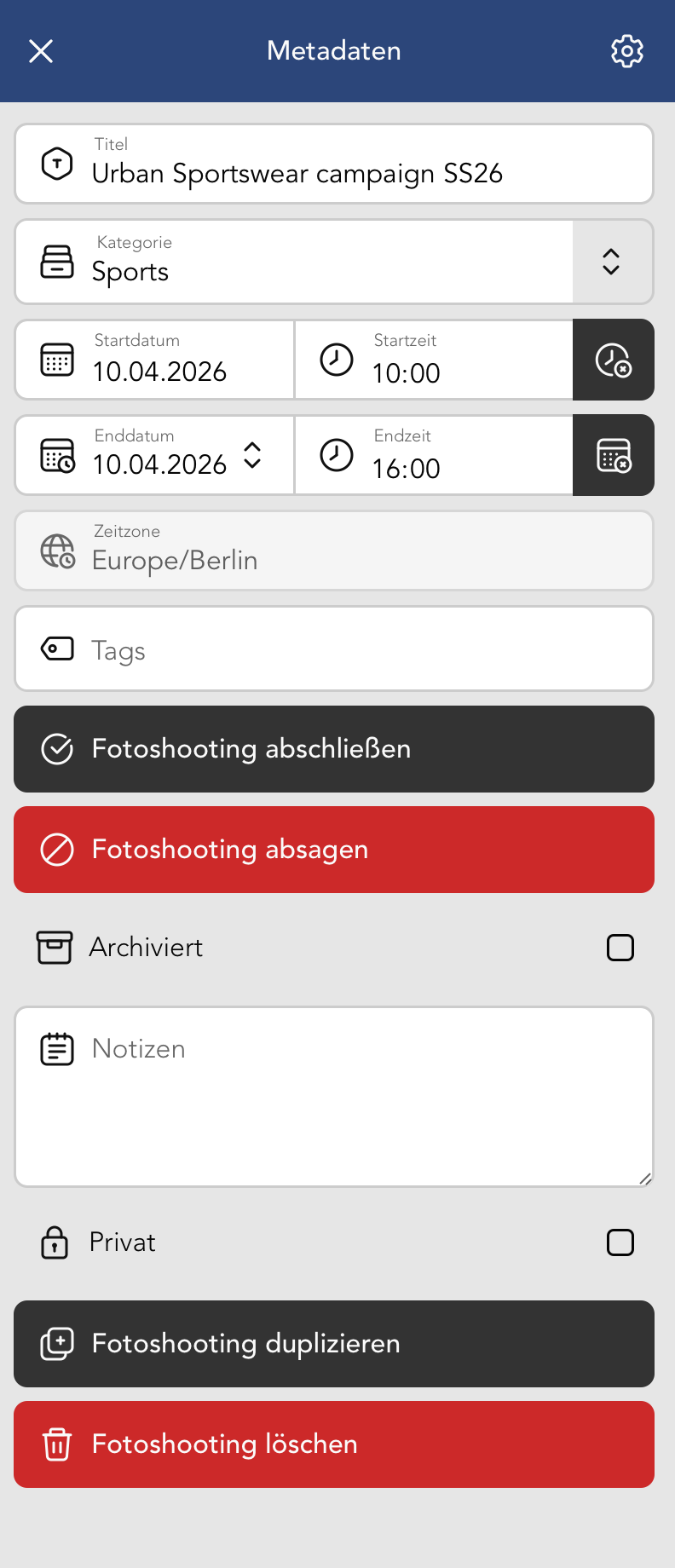
Task: Clear start time with clock-remove icon
Action: click(x=613, y=360)
